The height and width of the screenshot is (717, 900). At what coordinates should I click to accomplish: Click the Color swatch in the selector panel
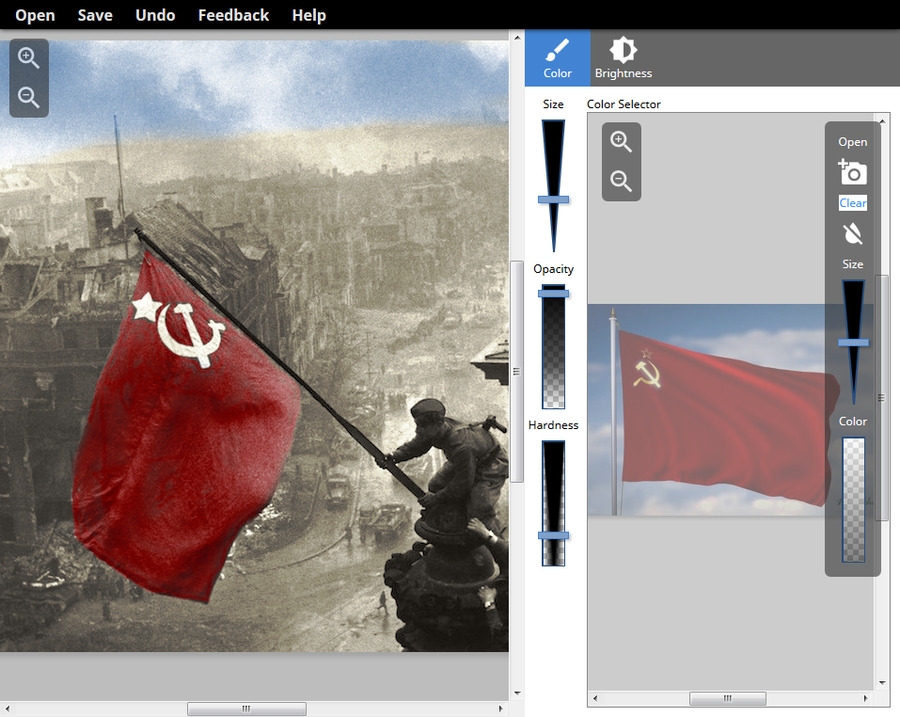pos(854,499)
